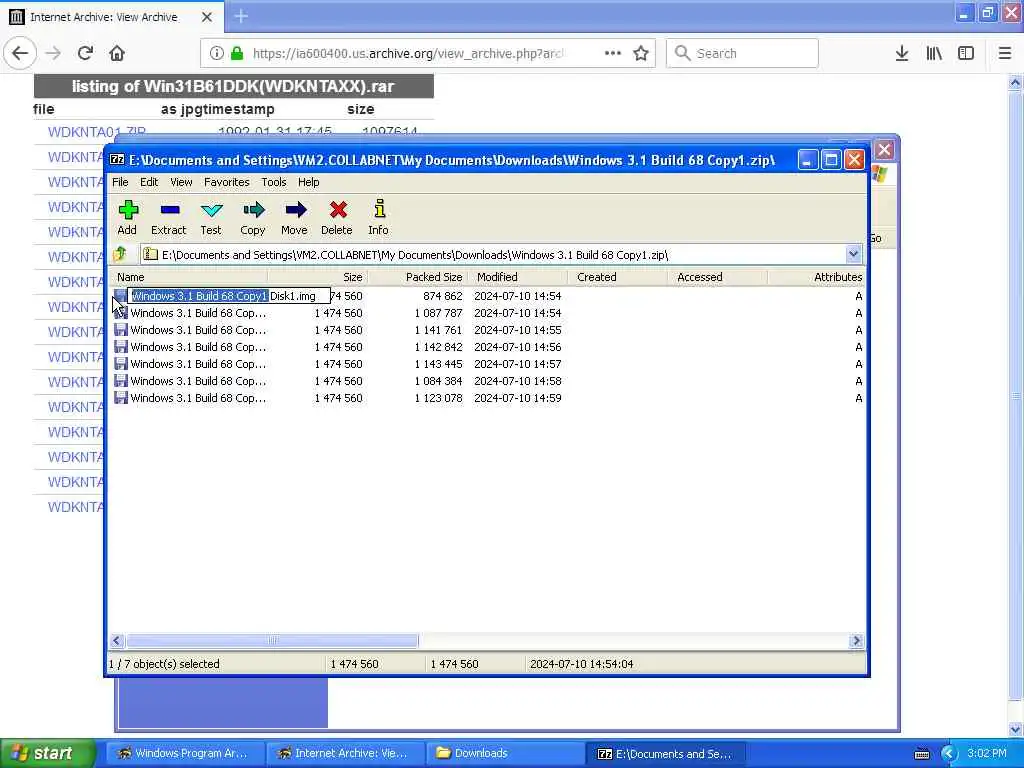The width and height of the screenshot is (1024, 768).
Task: Open the View menu in 7-Zip
Action: coord(181,182)
